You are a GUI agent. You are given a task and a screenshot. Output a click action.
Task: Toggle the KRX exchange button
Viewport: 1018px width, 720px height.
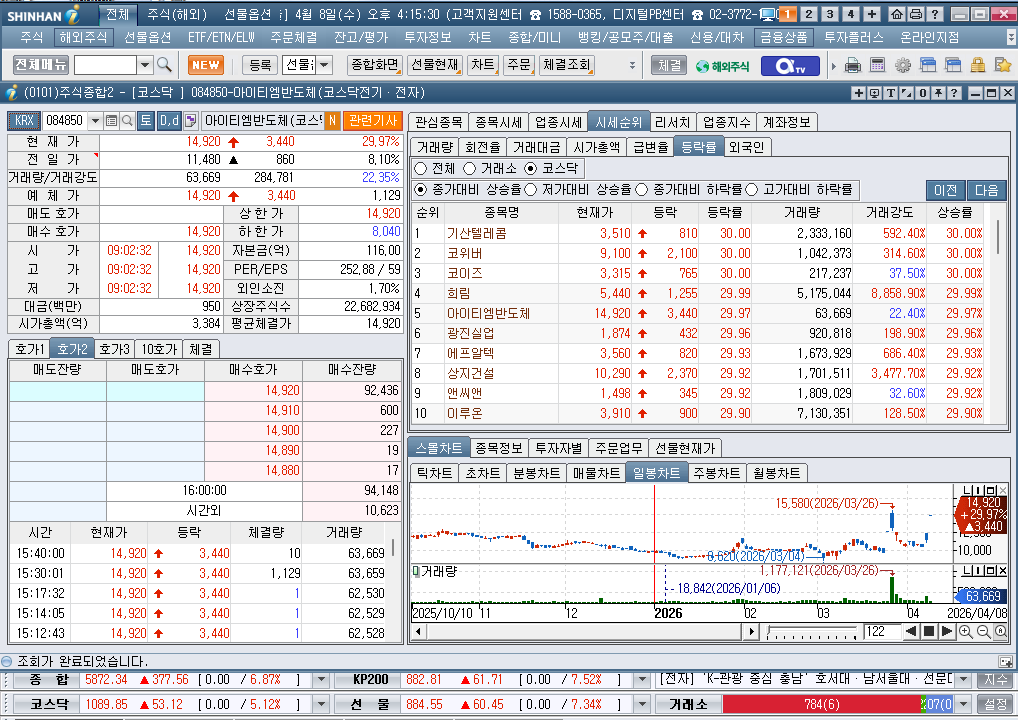pos(24,121)
